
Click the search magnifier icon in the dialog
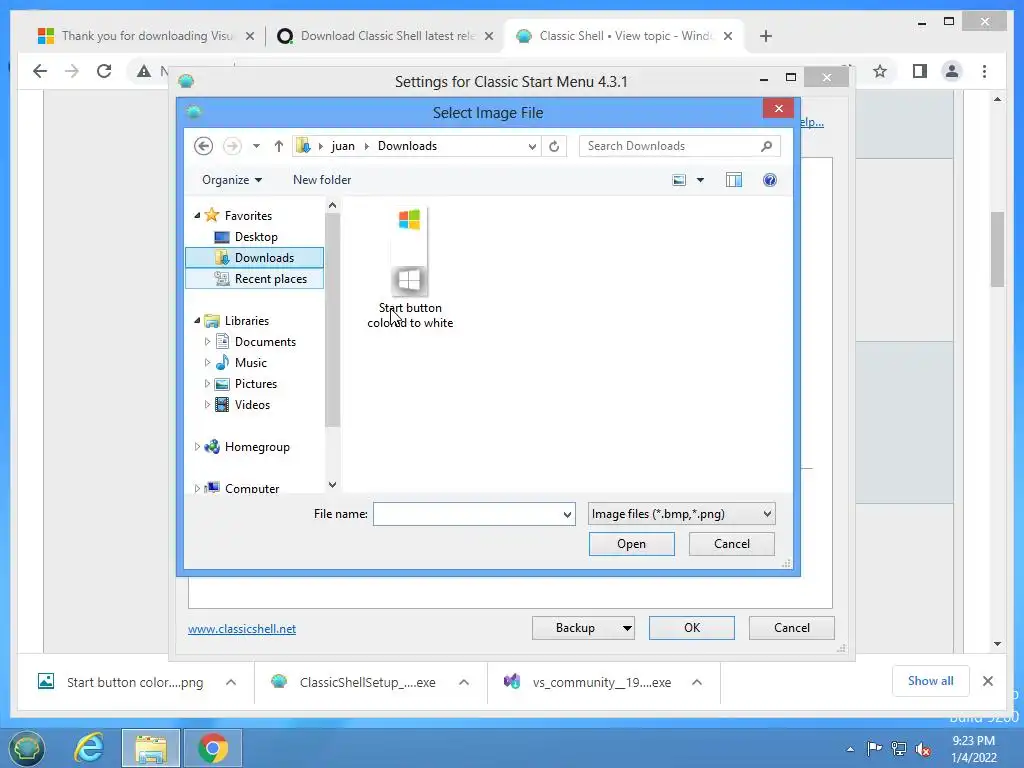[x=767, y=146]
